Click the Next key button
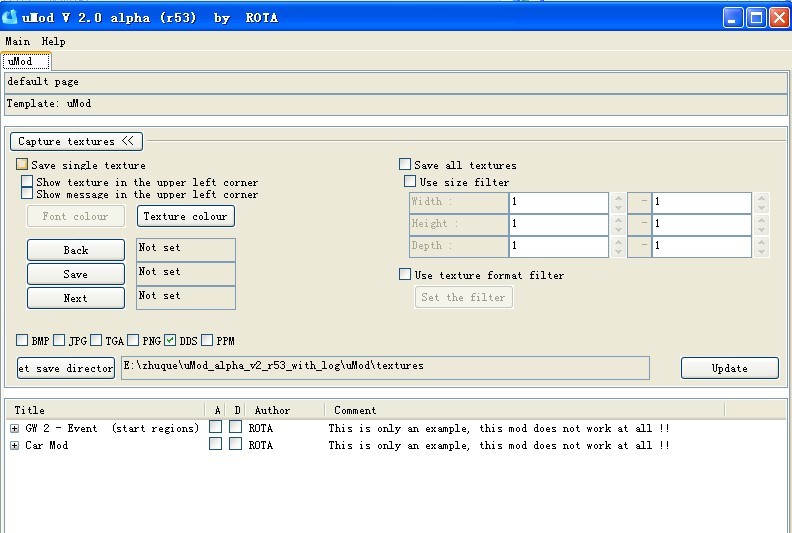 coord(76,298)
